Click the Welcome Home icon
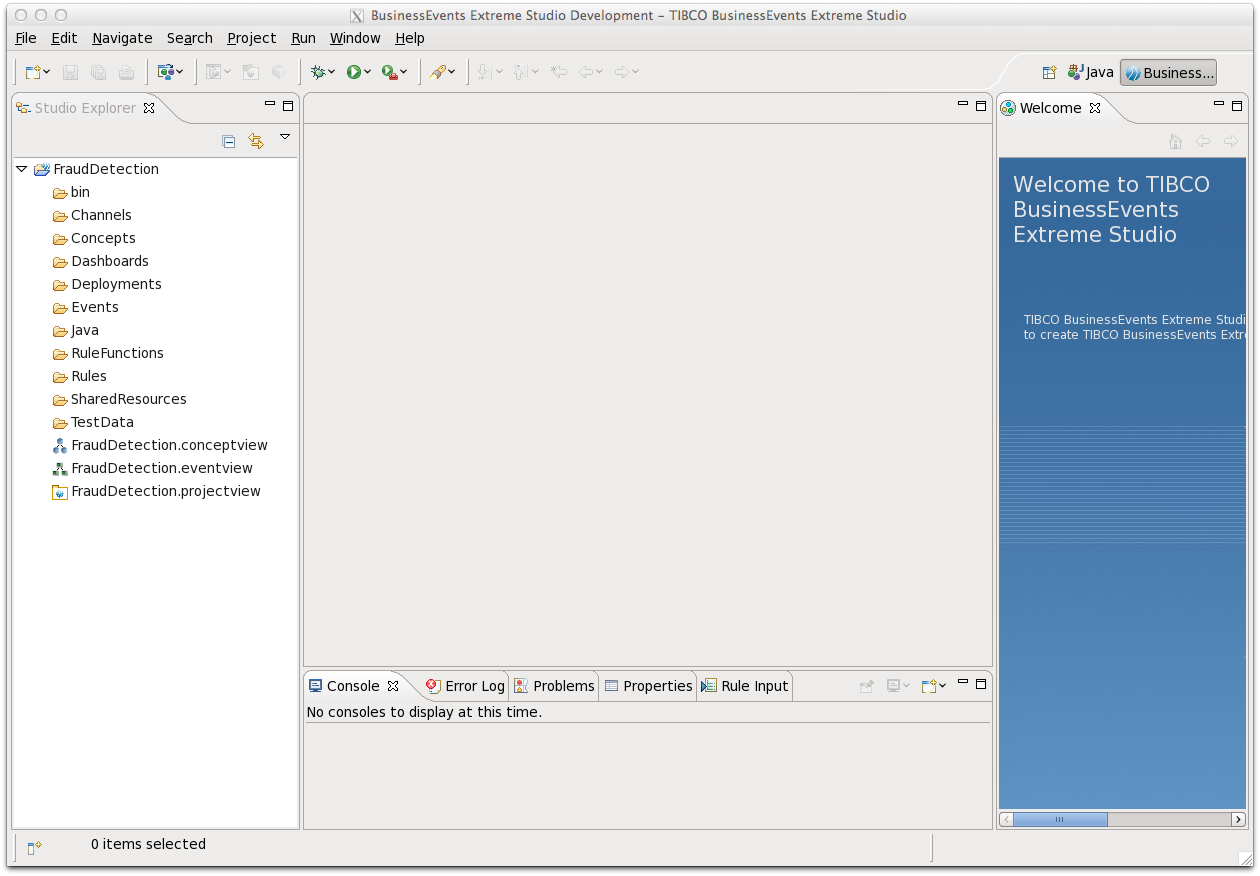Image resolution: width=1260 pixels, height=876 pixels. tap(1176, 141)
